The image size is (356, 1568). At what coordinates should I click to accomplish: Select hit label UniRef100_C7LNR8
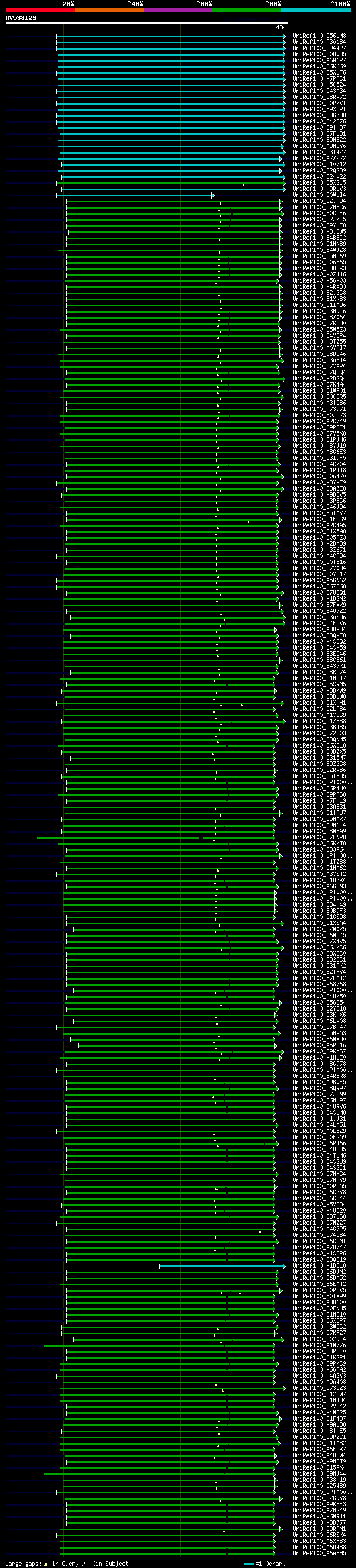pyautogui.click(x=319, y=837)
